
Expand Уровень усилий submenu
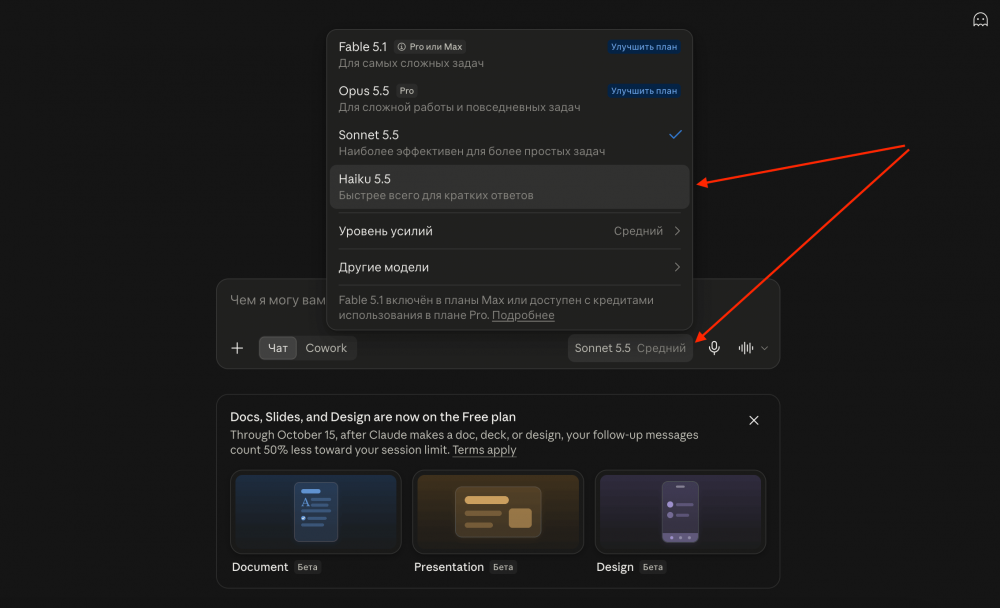(x=510, y=231)
